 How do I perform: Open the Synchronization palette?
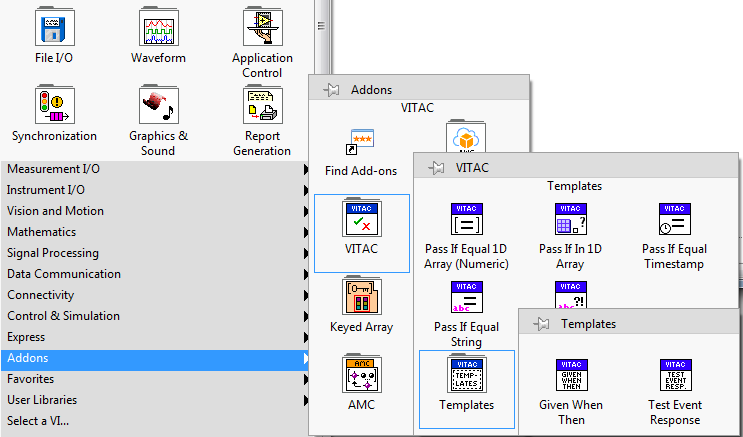[x=54, y=105]
